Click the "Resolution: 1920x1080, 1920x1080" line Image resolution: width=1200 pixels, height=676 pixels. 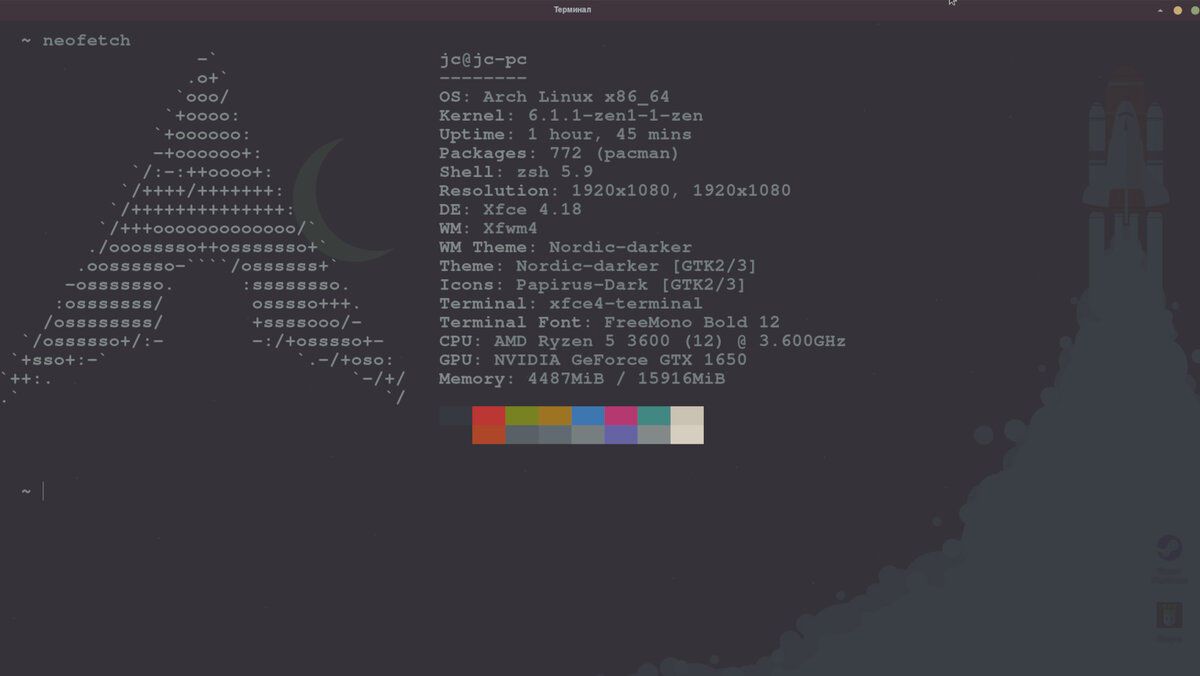click(x=615, y=191)
